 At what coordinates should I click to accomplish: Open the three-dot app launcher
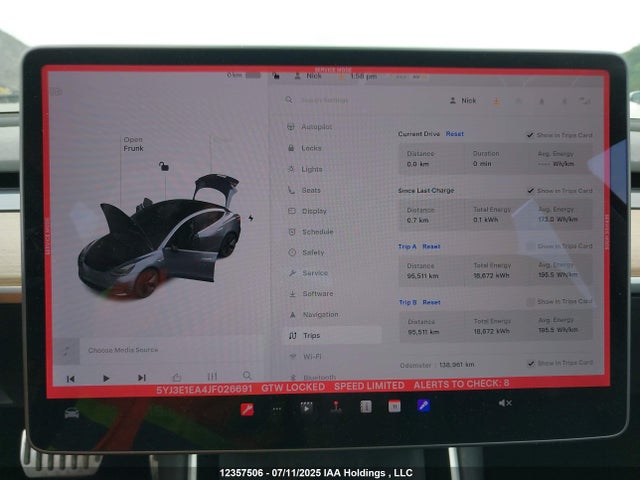point(277,409)
